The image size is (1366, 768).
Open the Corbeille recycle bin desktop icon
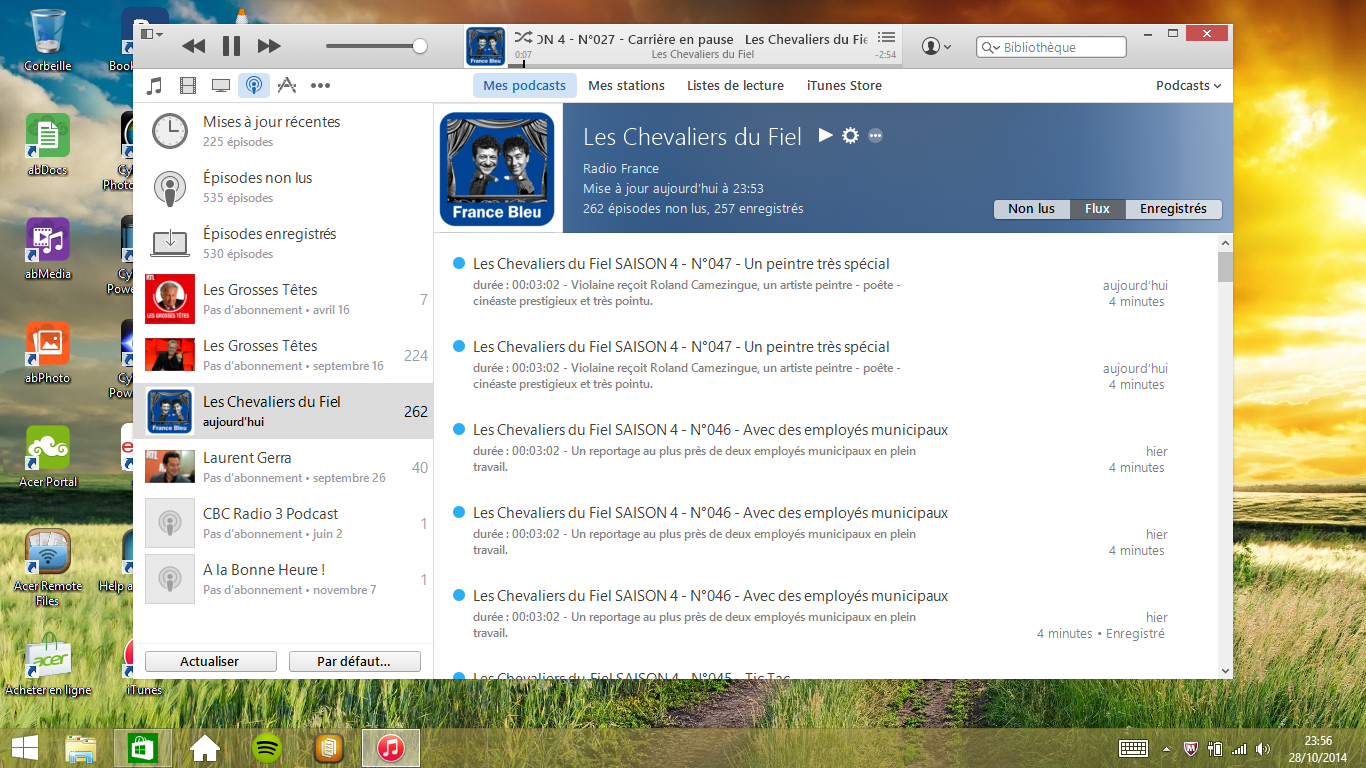[48, 41]
